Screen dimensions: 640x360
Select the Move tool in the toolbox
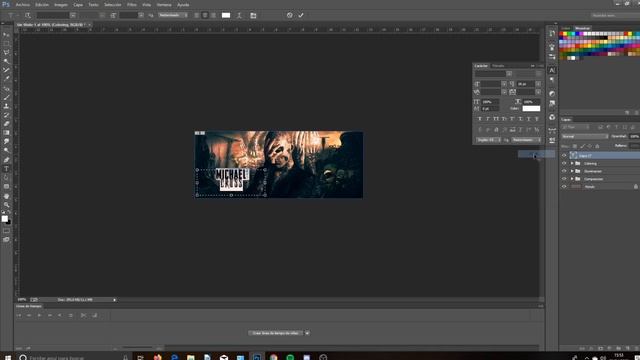coord(6,35)
